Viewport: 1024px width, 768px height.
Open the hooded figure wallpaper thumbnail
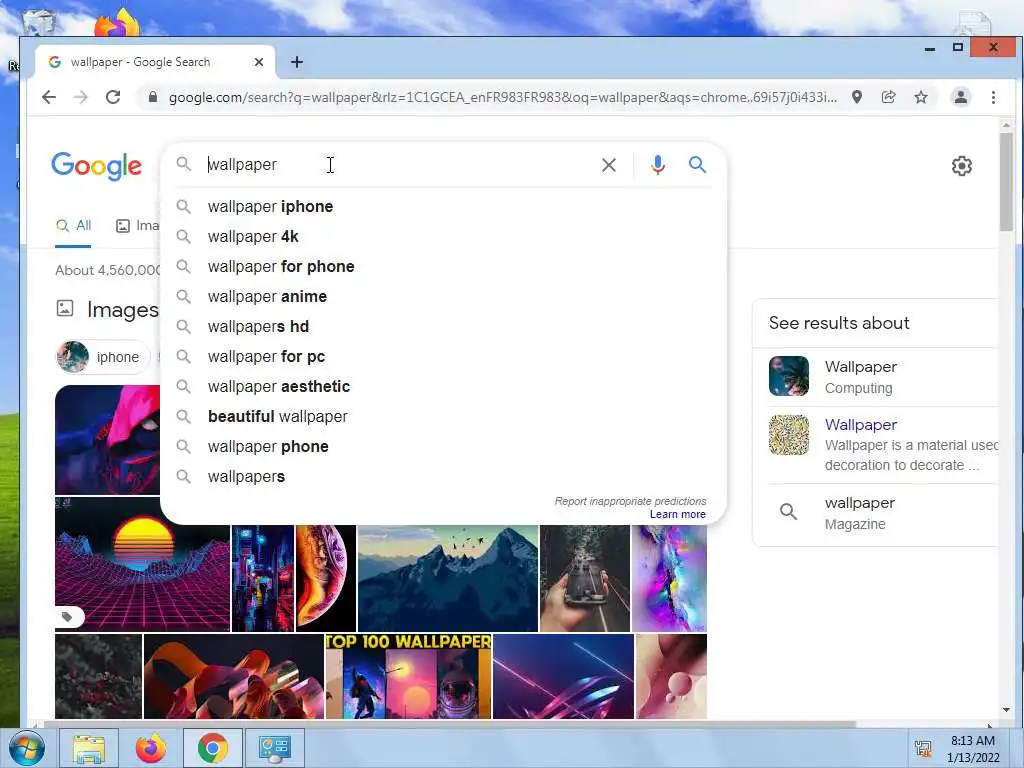click(107, 440)
